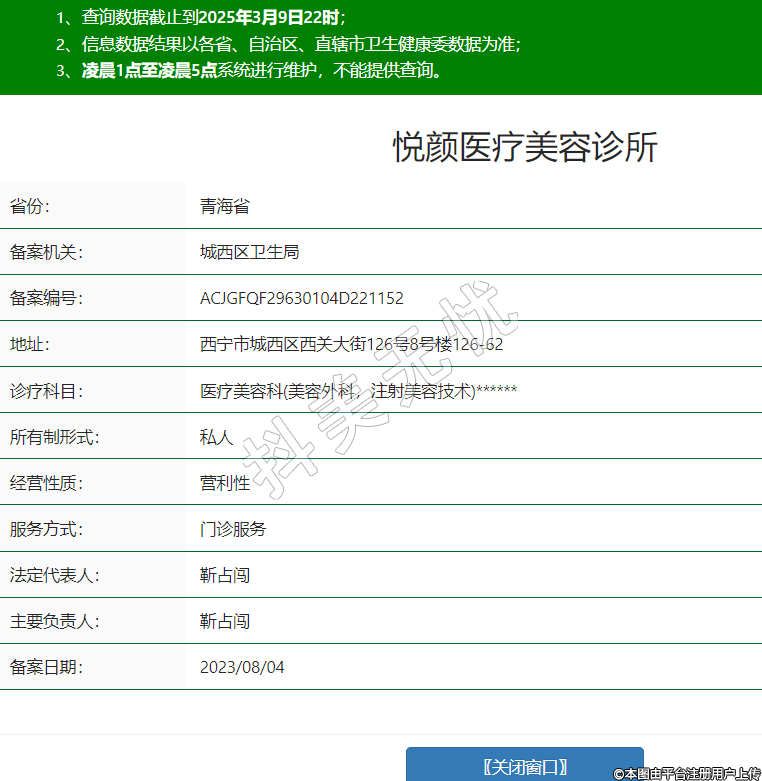The image size is (762, 781).
Task: Select the 地址 field label
Action: [30, 344]
